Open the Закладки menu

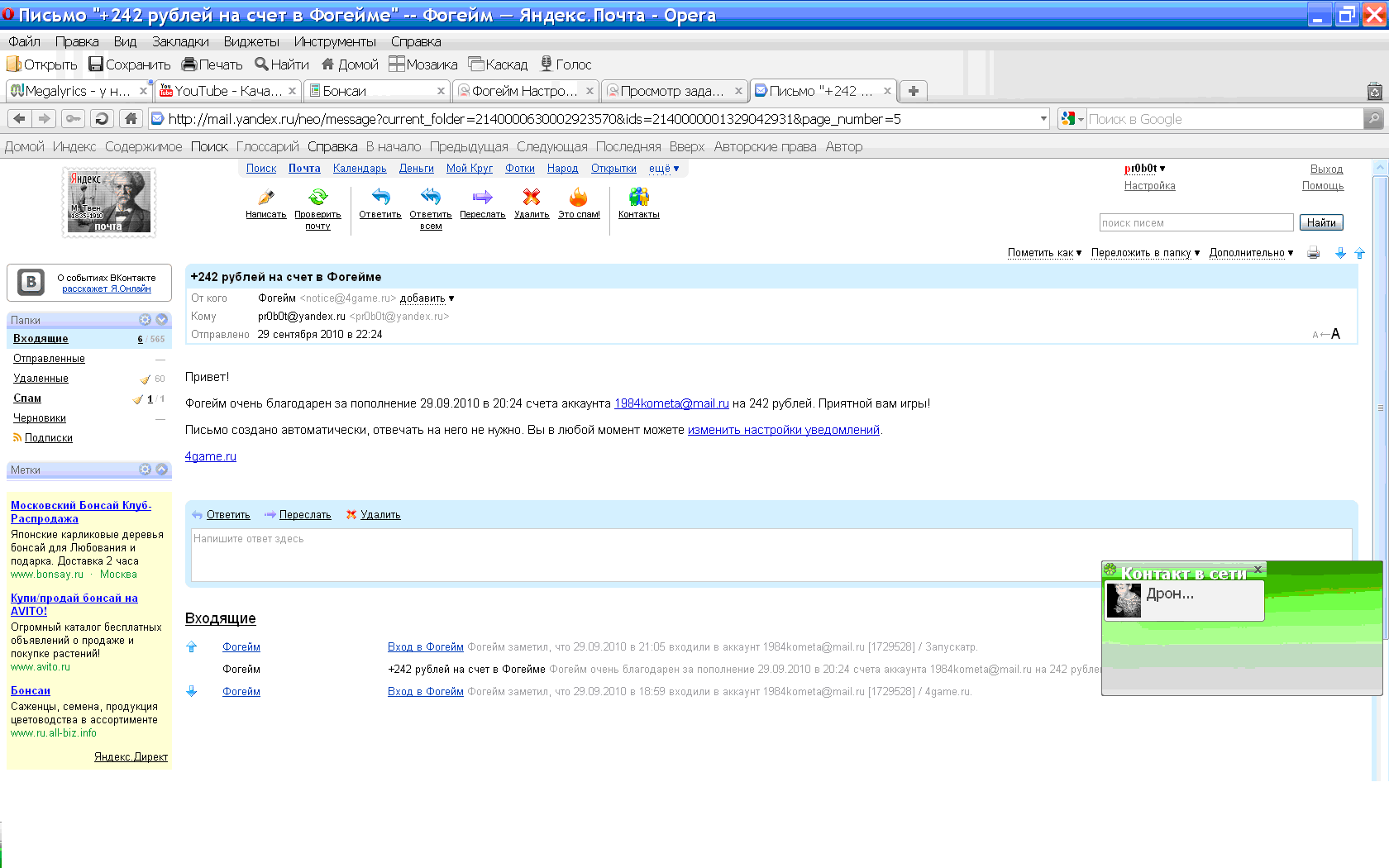180,41
